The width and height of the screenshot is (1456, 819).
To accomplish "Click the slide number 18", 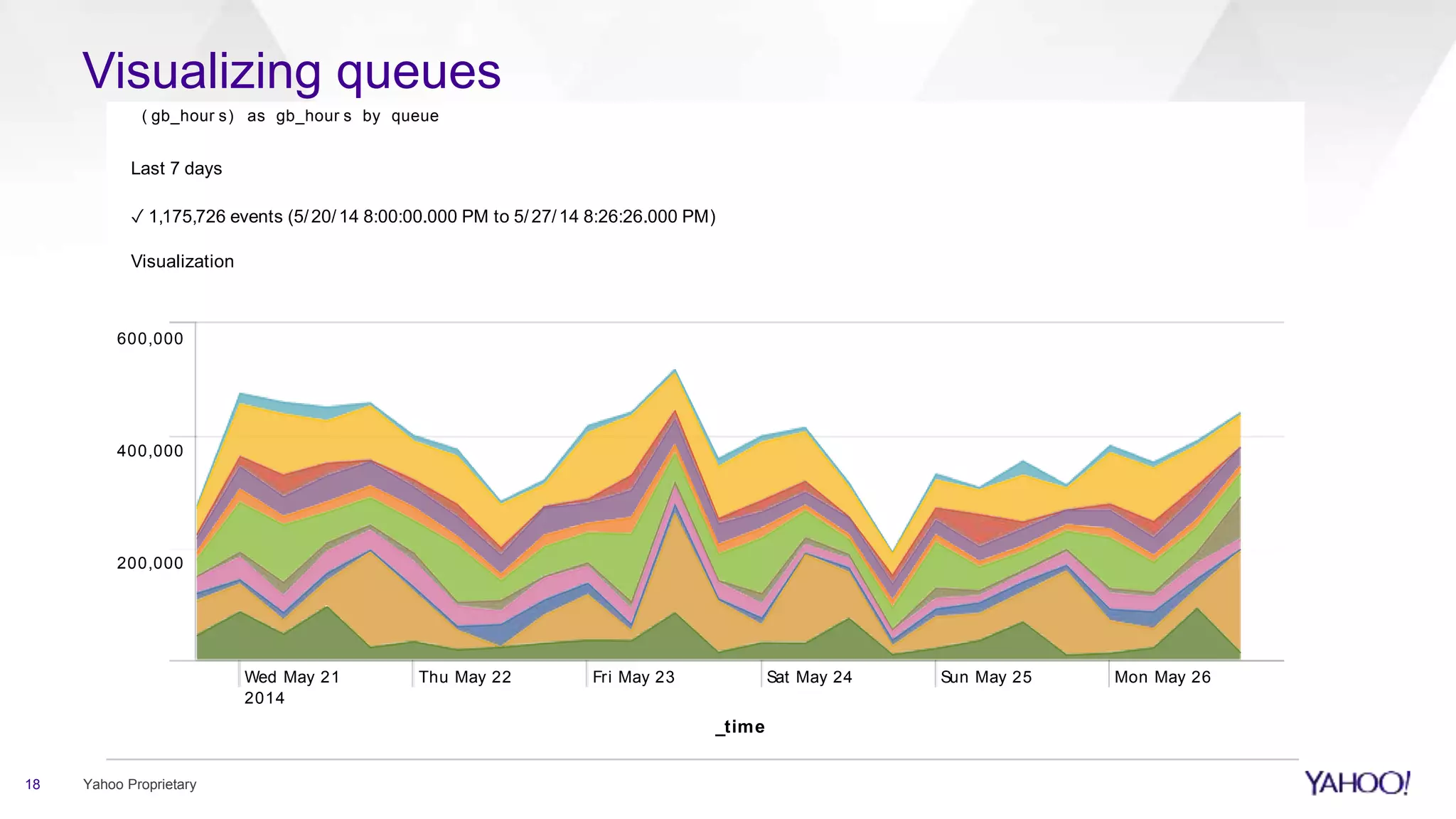I will click(x=33, y=784).
